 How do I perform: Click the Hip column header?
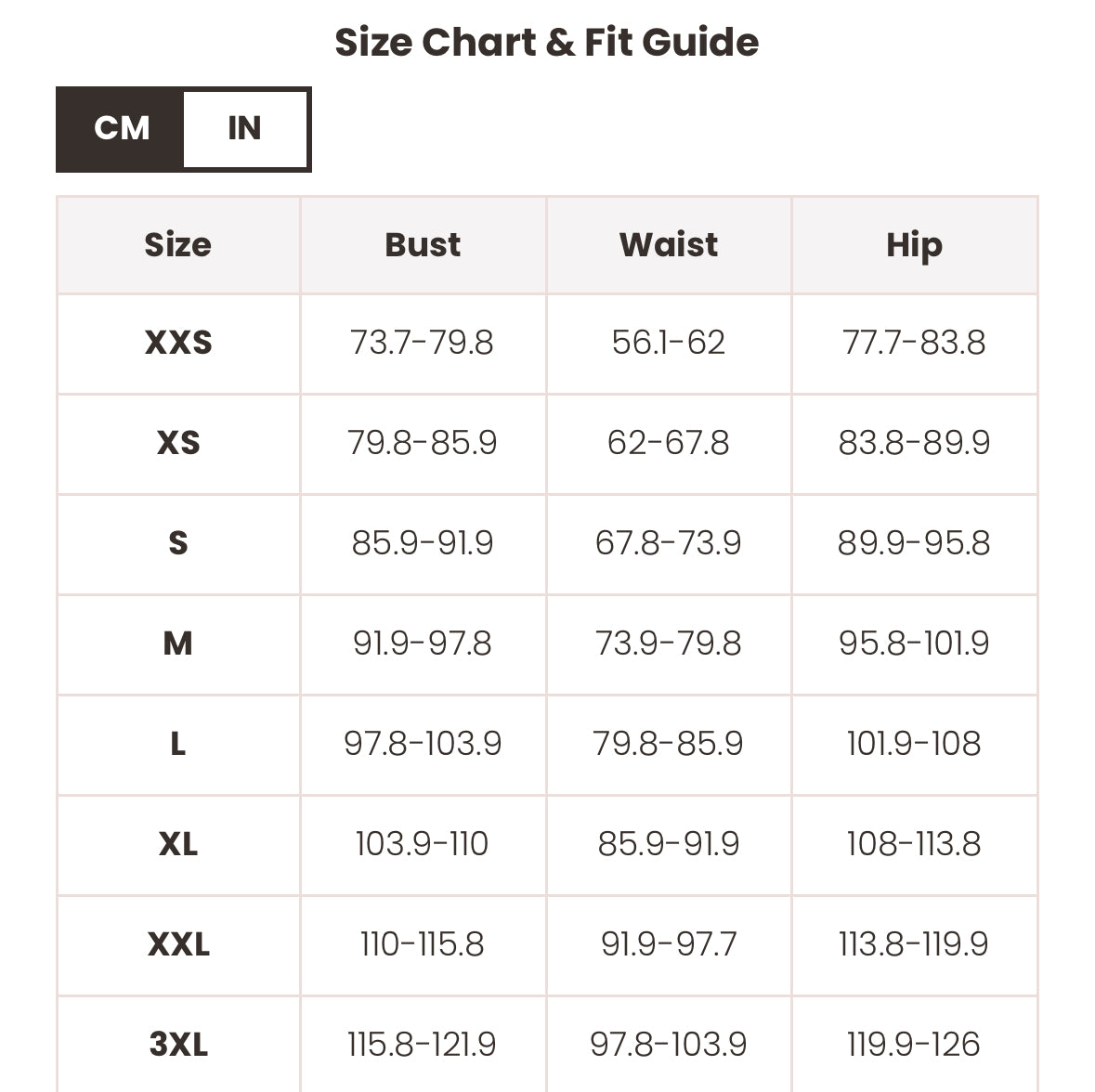[914, 245]
